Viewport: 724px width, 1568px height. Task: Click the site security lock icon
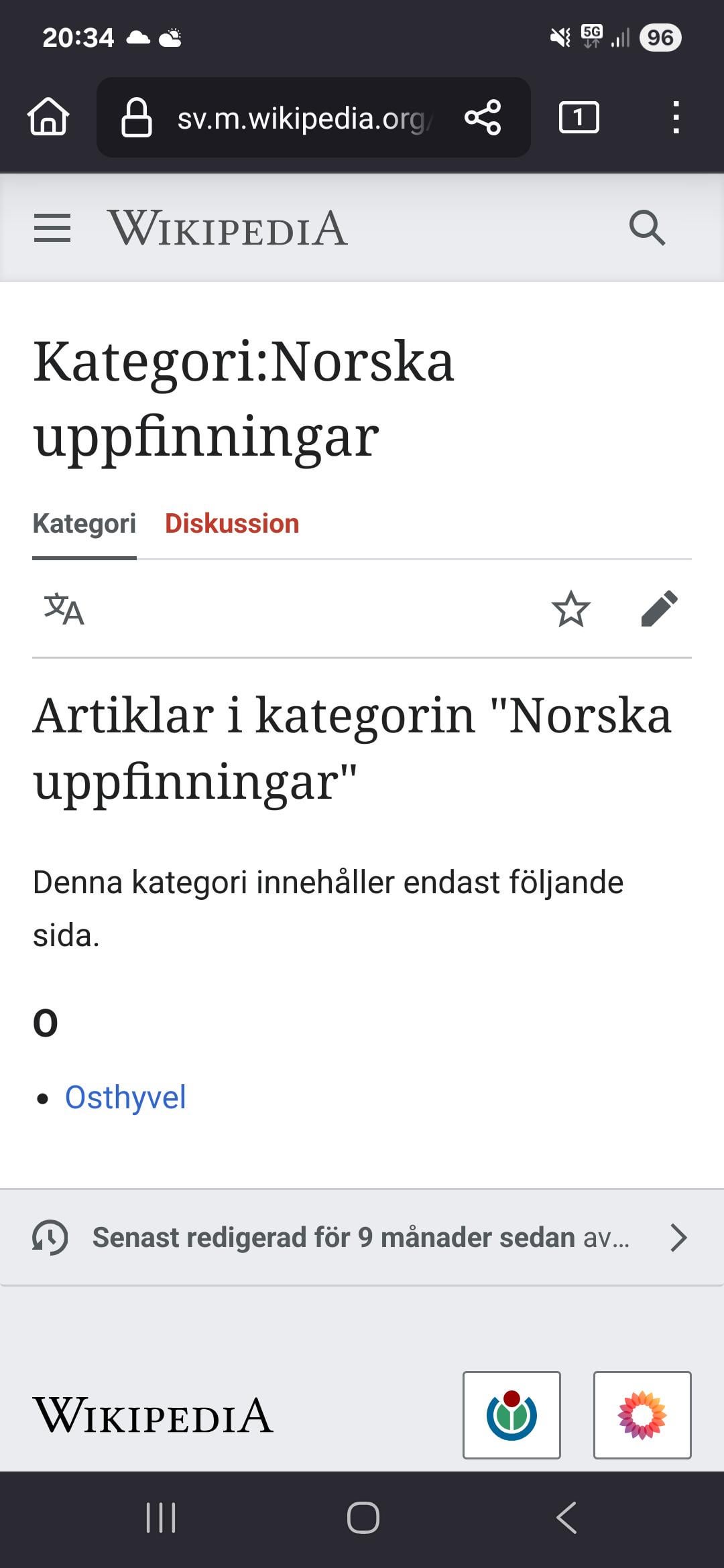click(136, 118)
